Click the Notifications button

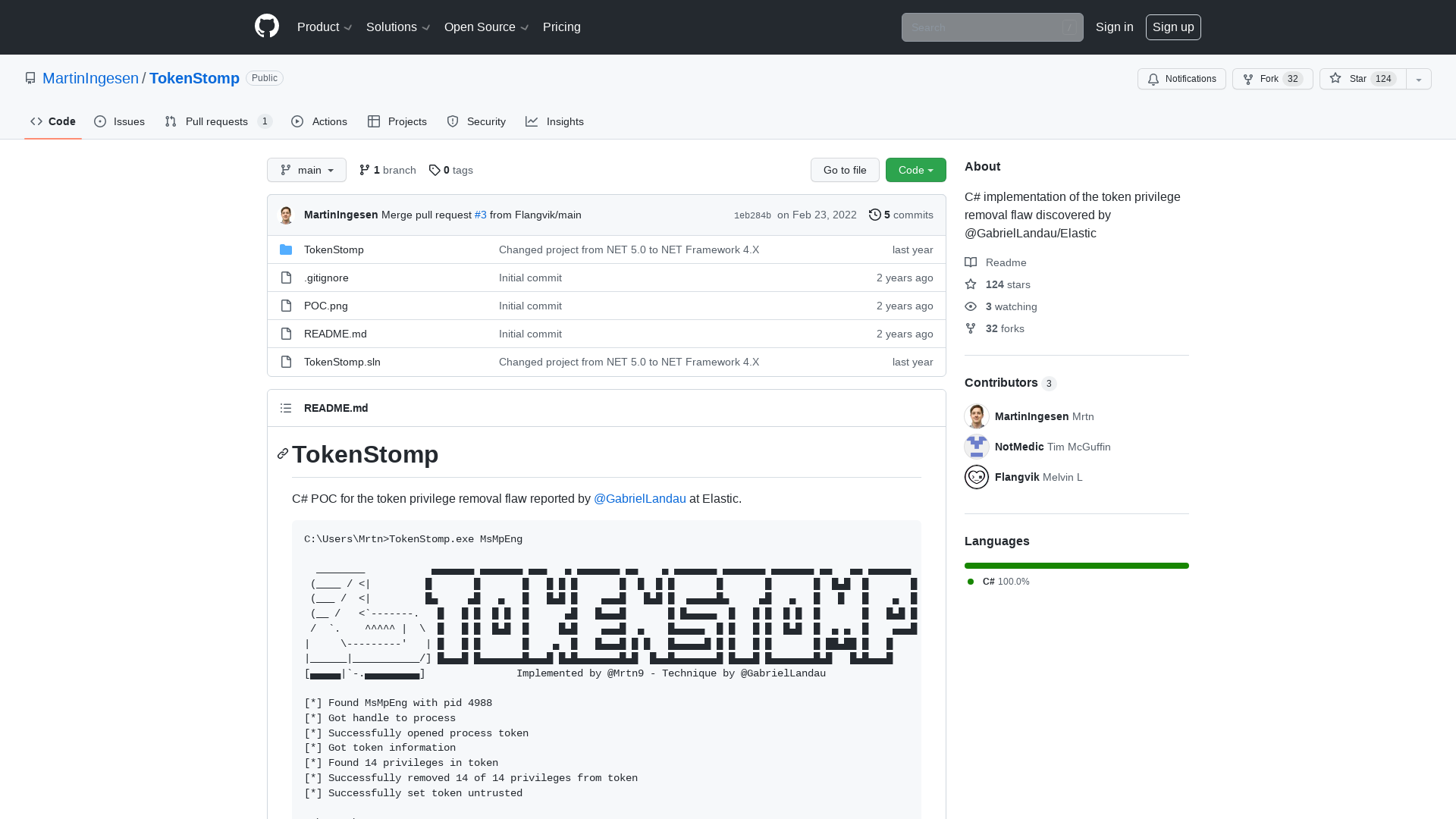click(x=1181, y=79)
